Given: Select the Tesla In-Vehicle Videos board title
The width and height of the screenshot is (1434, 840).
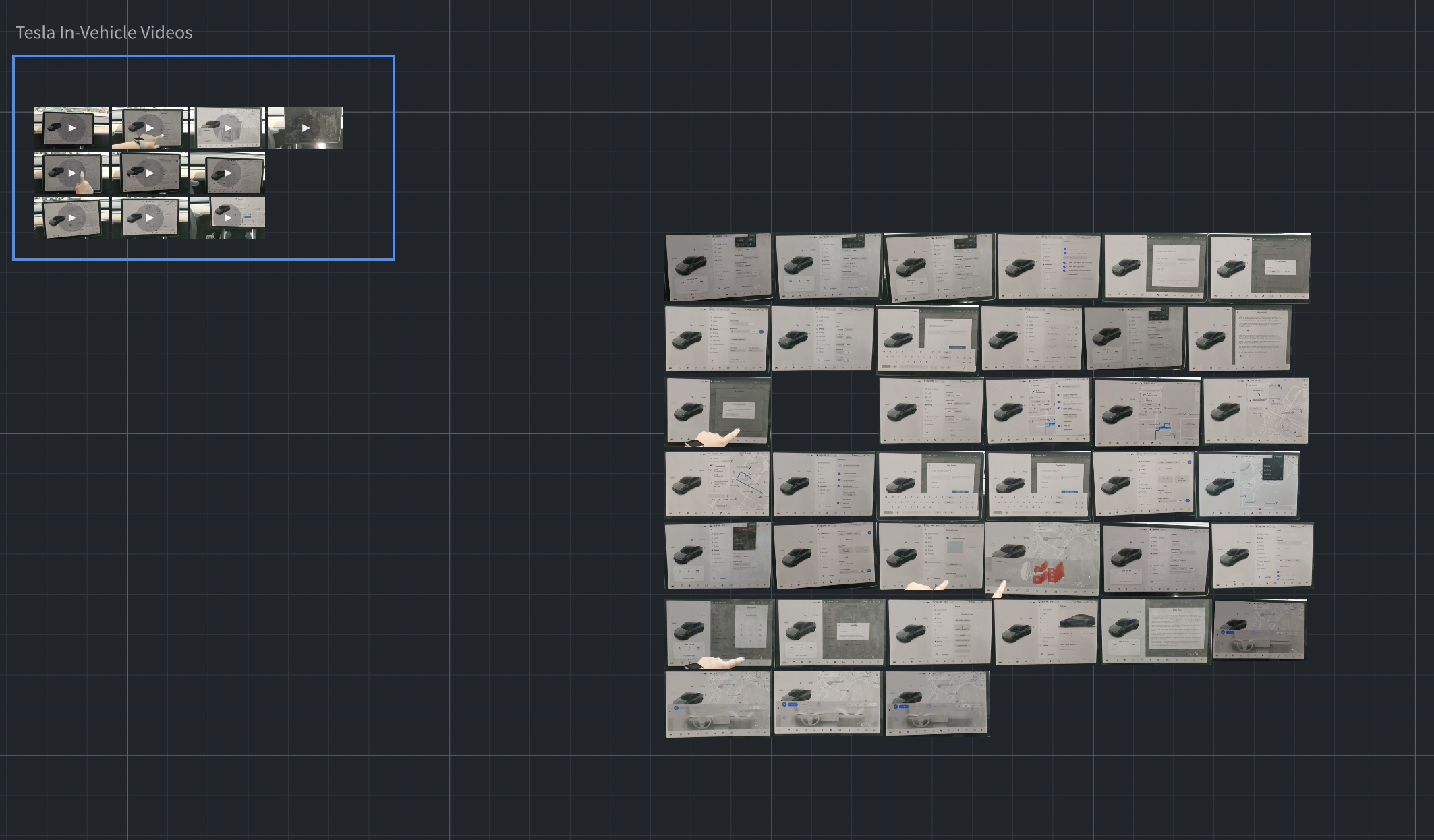Looking at the screenshot, I should [x=104, y=32].
